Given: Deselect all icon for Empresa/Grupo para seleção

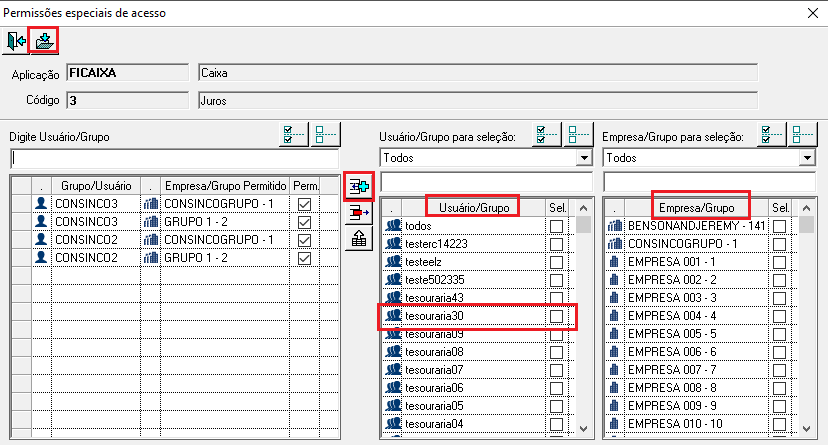Looking at the screenshot, I should point(802,135).
